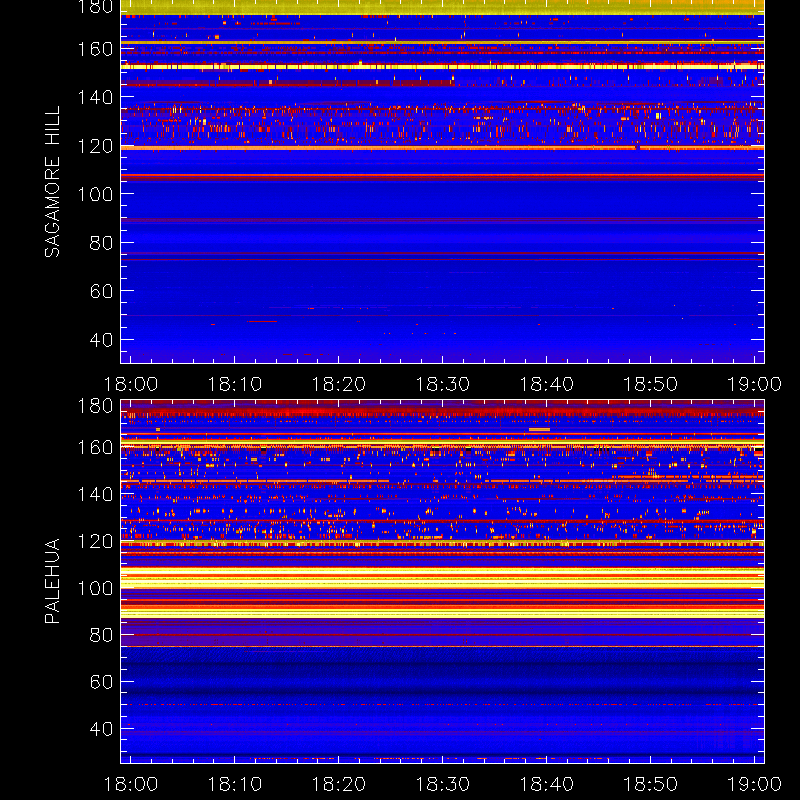Click the 100 label on Sagamore Hill axis
The height and width of the screenshot is (800, 800).
coord(95,194)
